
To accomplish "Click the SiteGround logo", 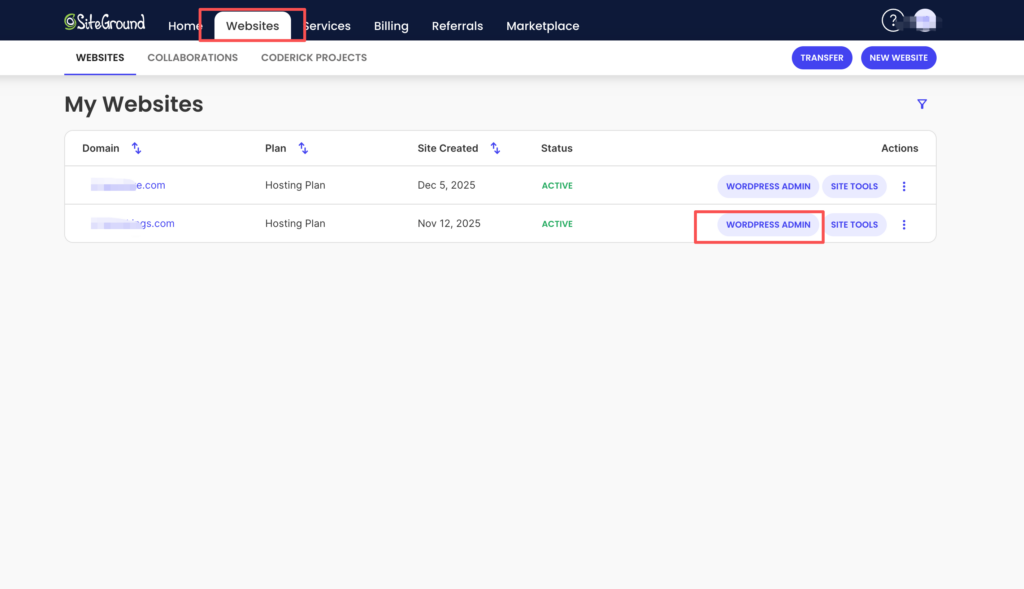I will tap(104, 22).
